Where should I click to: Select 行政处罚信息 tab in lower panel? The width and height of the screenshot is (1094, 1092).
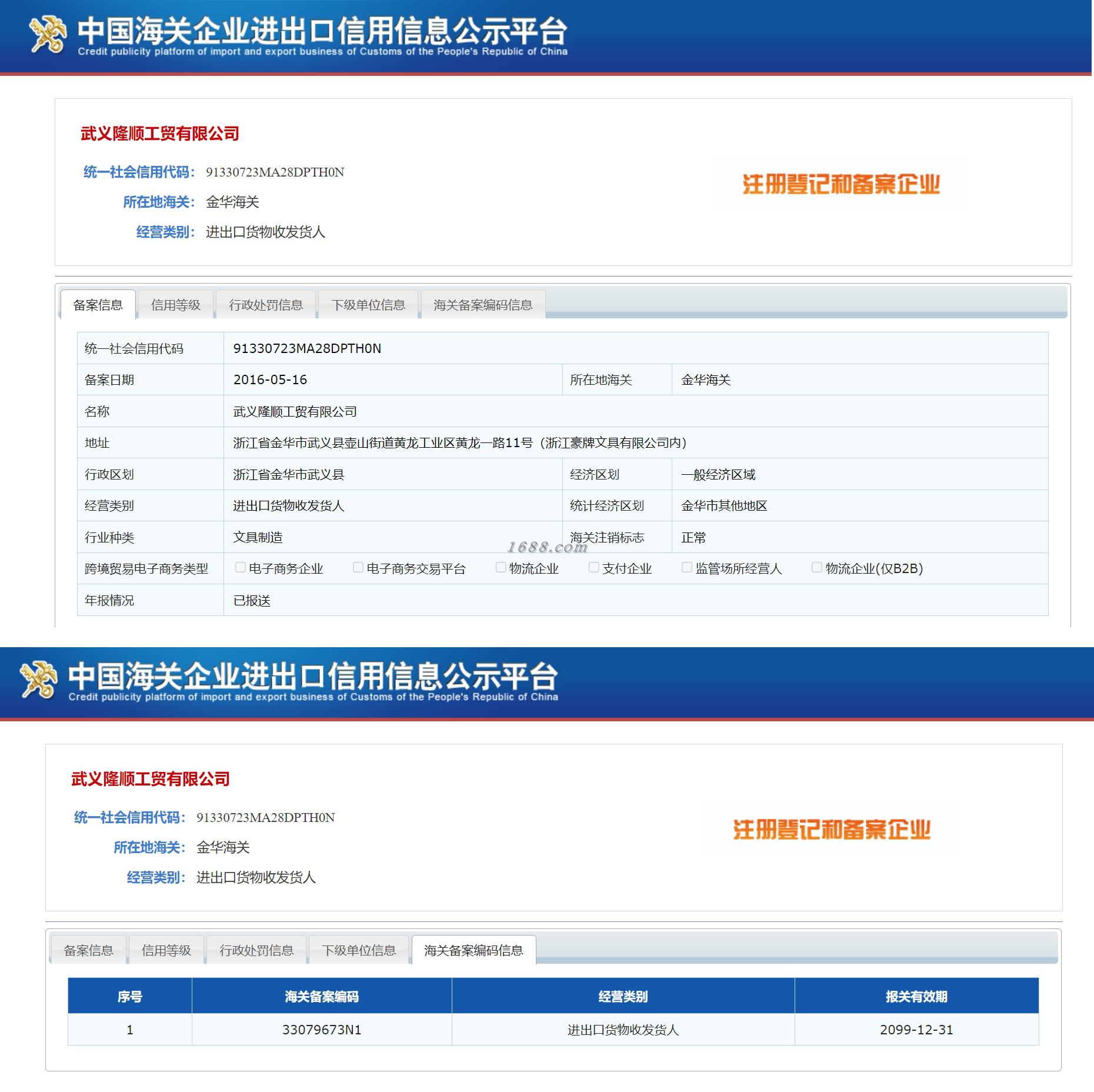pyautogui.click(x=256, y=950)
